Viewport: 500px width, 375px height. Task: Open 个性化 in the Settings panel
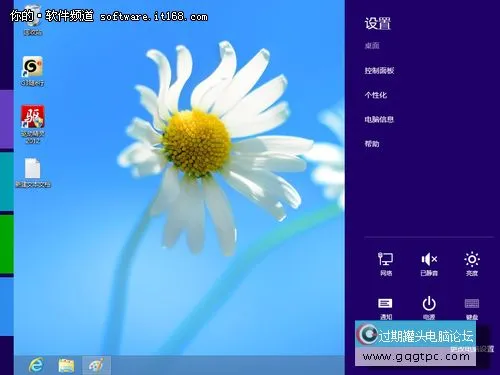click(x=376, y=95)
